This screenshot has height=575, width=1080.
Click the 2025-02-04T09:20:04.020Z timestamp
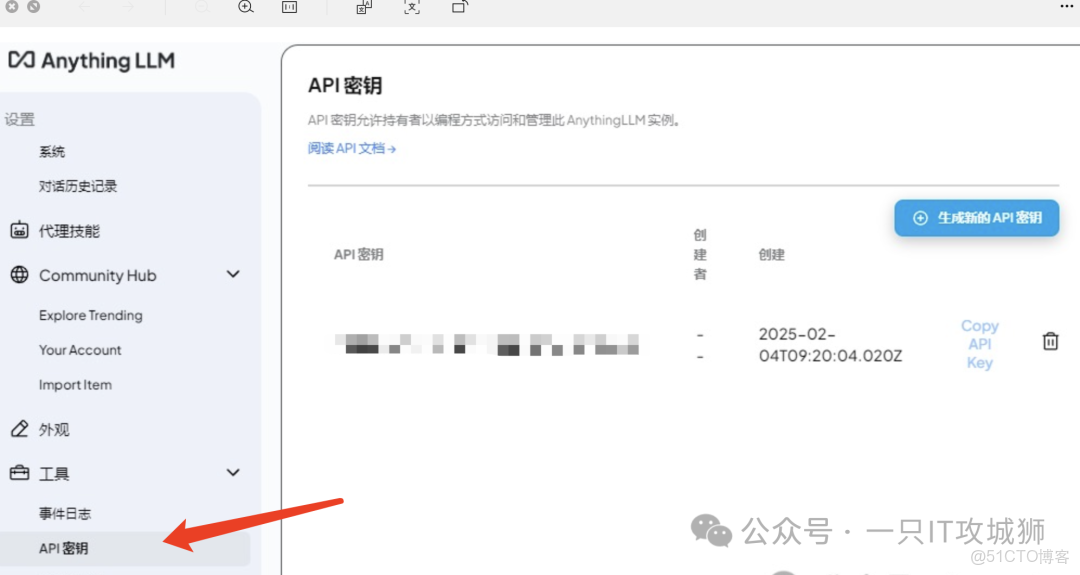[x=830, y=344]
